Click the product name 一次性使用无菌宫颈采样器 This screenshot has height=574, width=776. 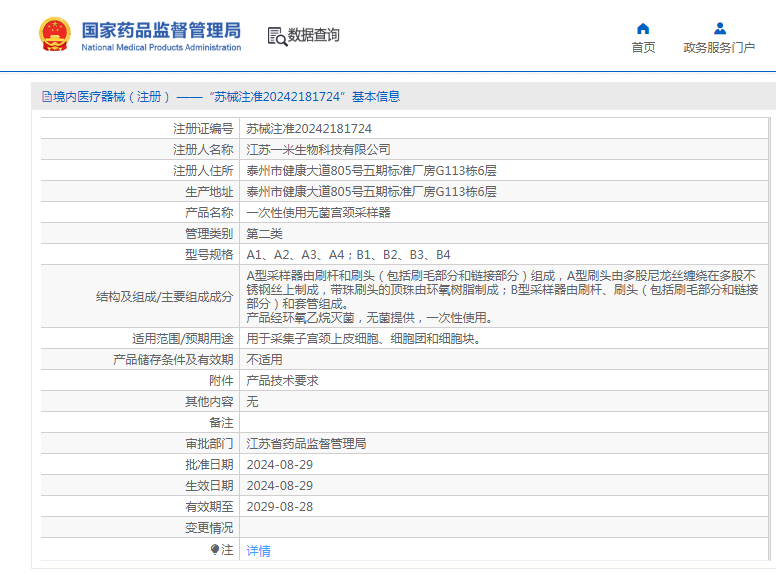point(318,213)
